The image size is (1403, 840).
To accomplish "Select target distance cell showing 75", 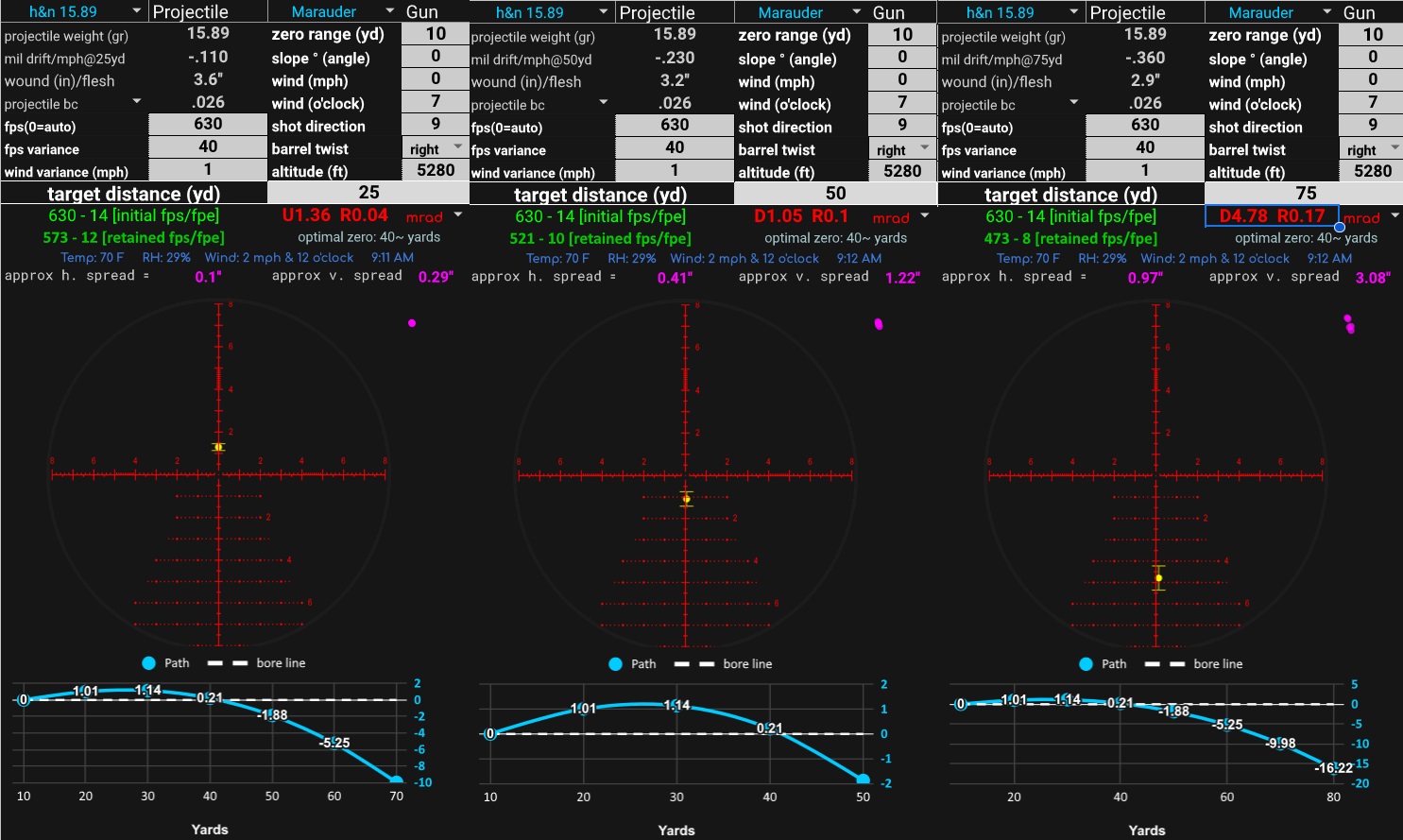I will pos(1306,194).
